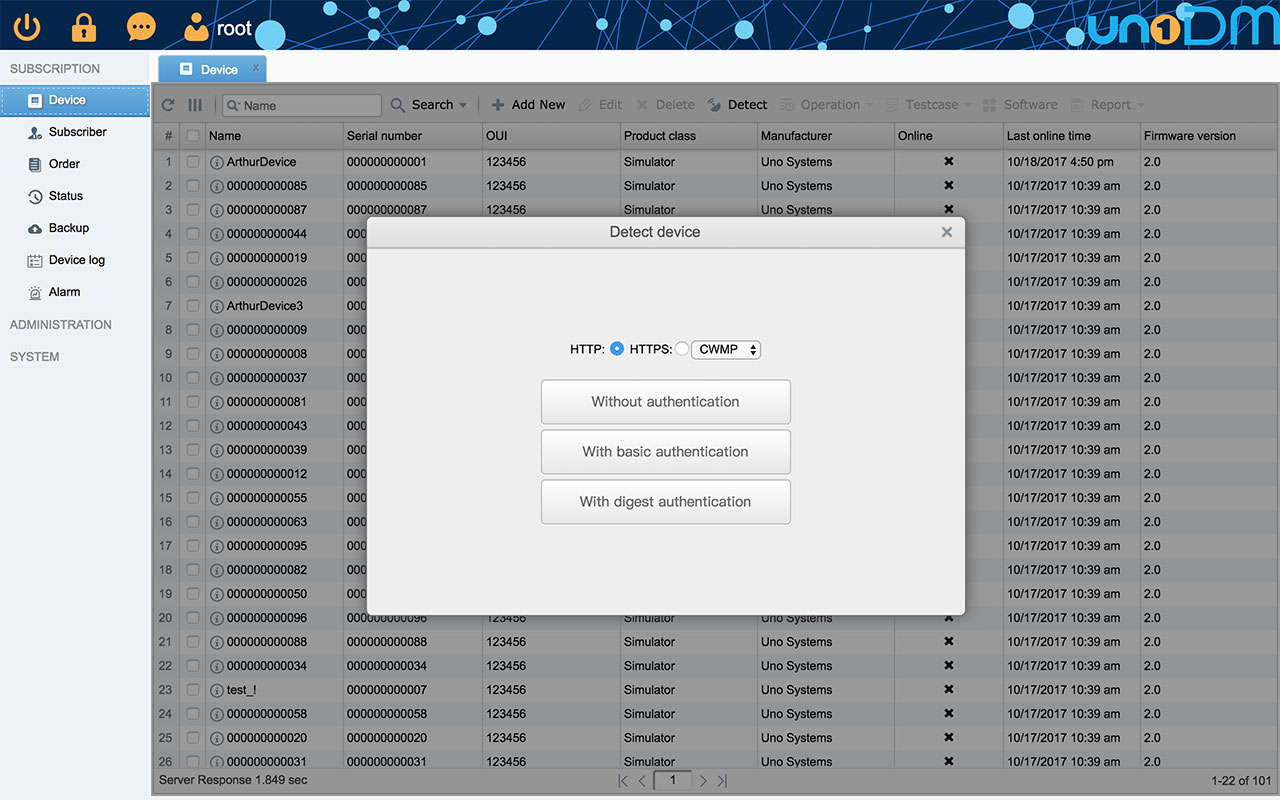Click the column layout icon
Viewport: 1280px width, 800px height.
coord(195,105)
